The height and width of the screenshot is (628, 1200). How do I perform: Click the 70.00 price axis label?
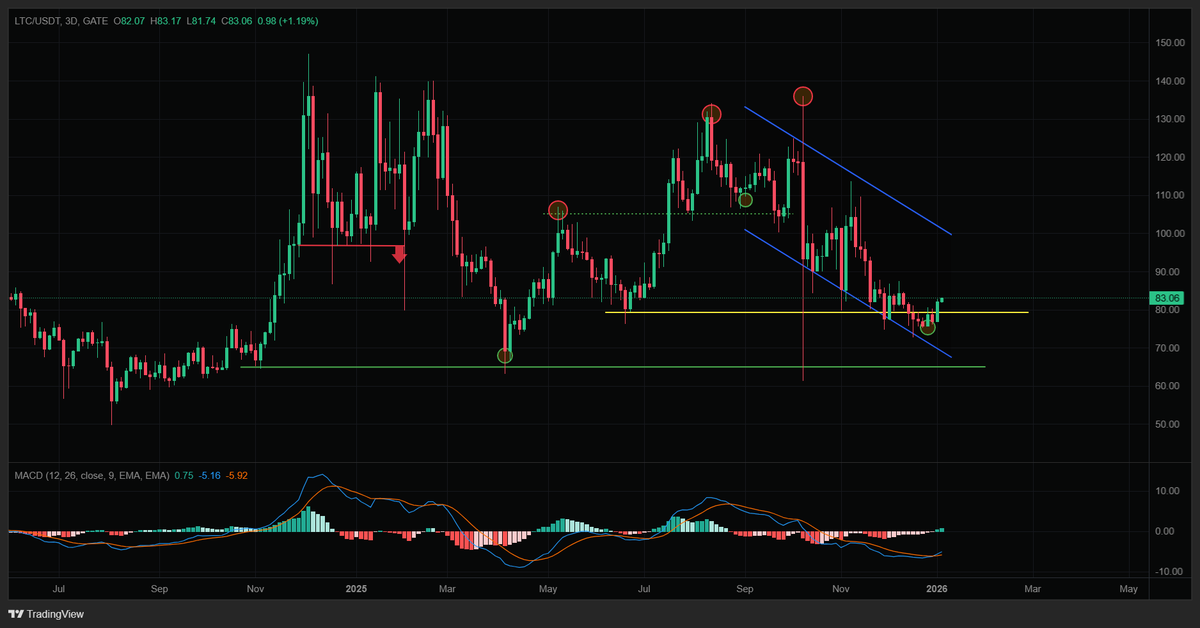tap(1169, 348)
